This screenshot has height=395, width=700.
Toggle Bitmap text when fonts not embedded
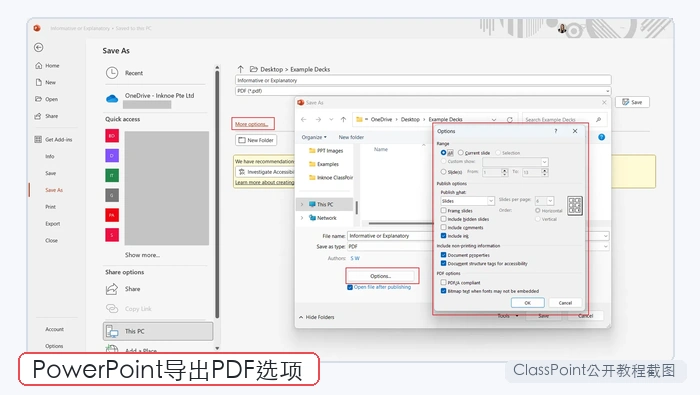coord(444,291)
